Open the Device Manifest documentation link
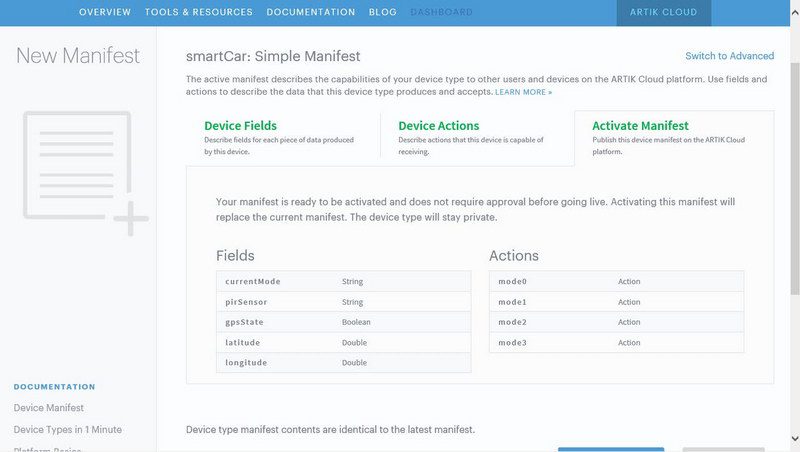800x452 pixels. click(x=48, y=408)
